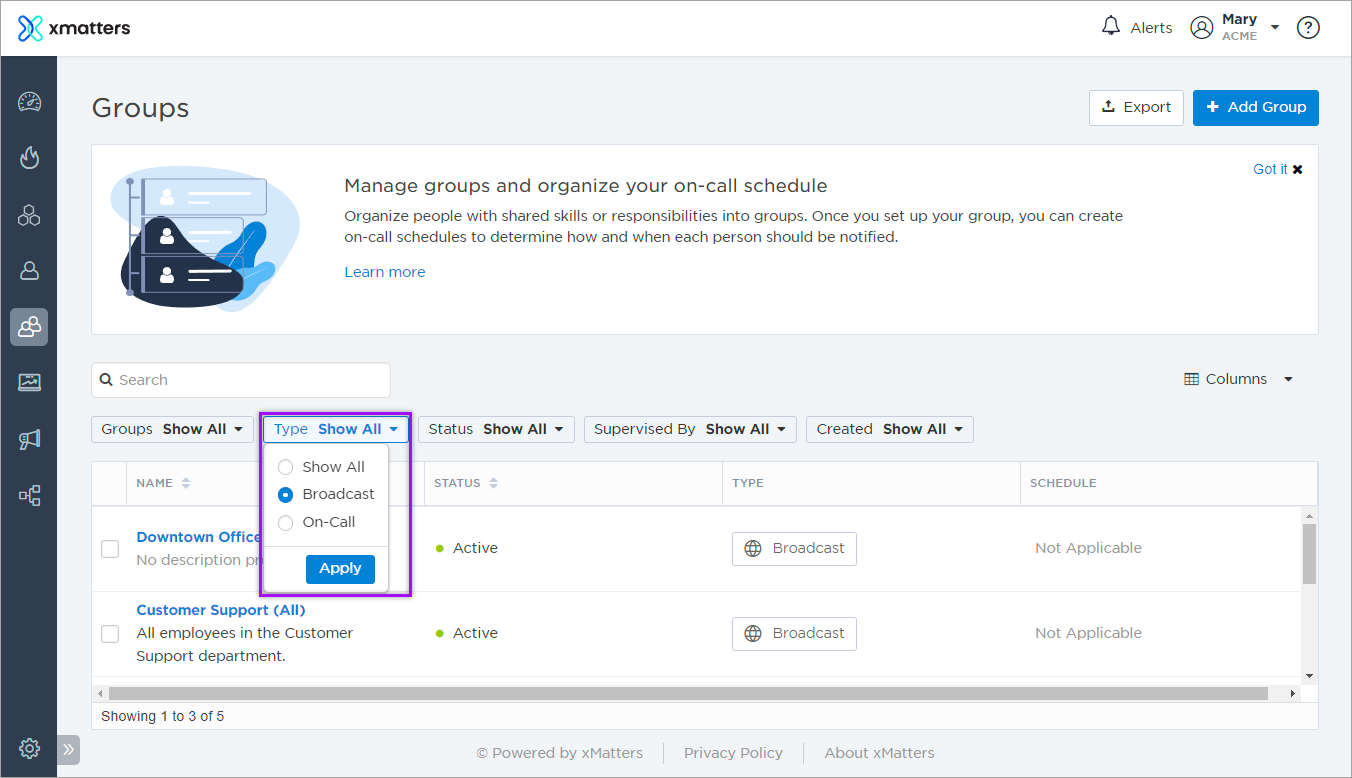Click the vertical table scrollbar thumb
Image resolution: width=1352 pixels, height=778 pixels.
click(1309, 553)
